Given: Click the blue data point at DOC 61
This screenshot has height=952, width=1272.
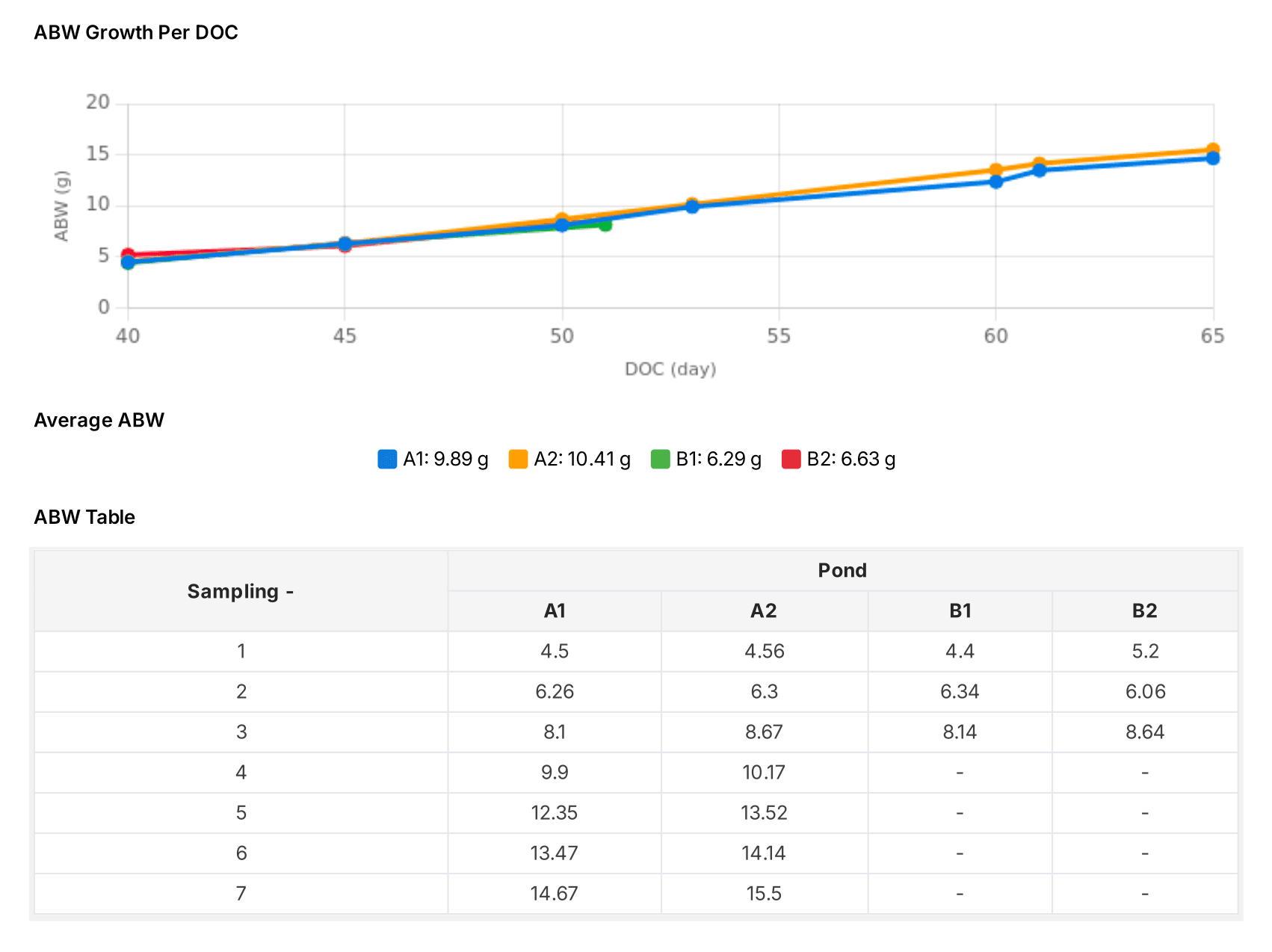Looking at the screenshot, I should point(1039,170).
